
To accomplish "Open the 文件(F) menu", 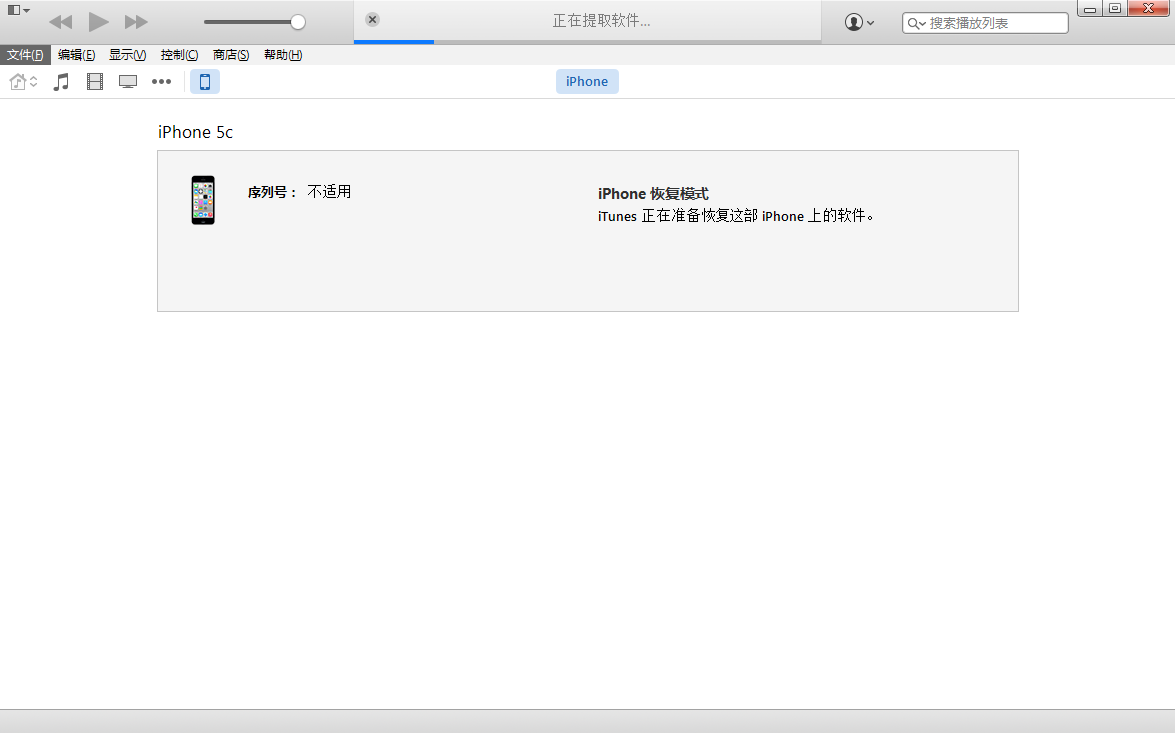I will point(25,55).
